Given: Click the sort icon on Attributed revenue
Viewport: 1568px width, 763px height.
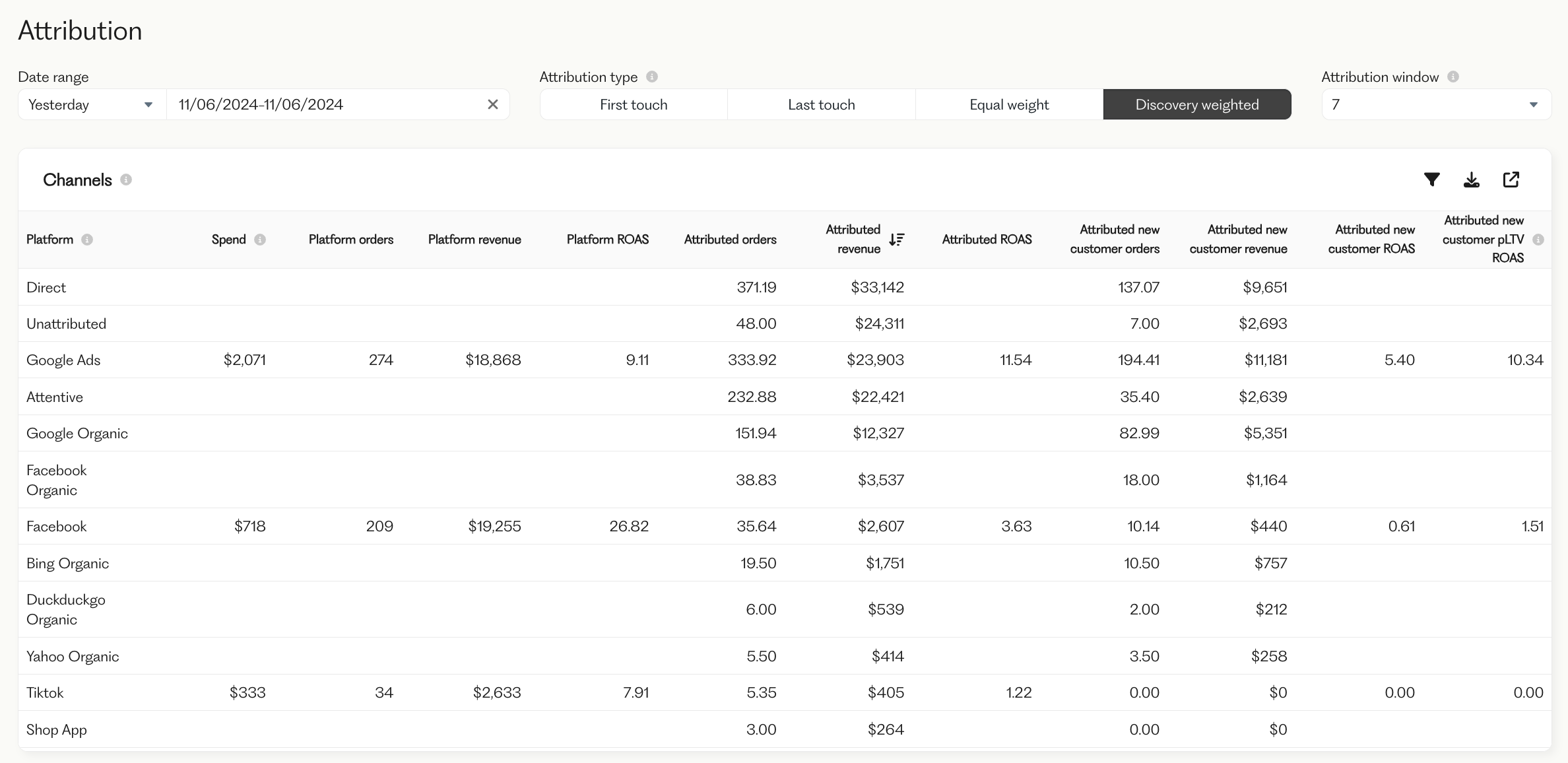Looking at the screenshot, I should 896,240.
